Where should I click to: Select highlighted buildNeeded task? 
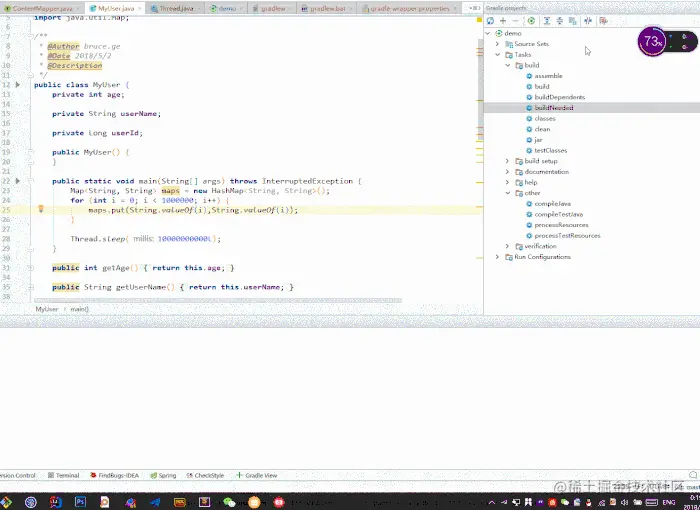(592, 108)
